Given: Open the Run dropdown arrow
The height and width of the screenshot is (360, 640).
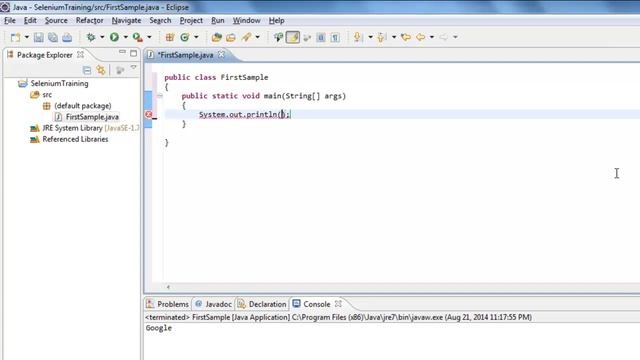Looking at the screenshot, I should 126,38.
